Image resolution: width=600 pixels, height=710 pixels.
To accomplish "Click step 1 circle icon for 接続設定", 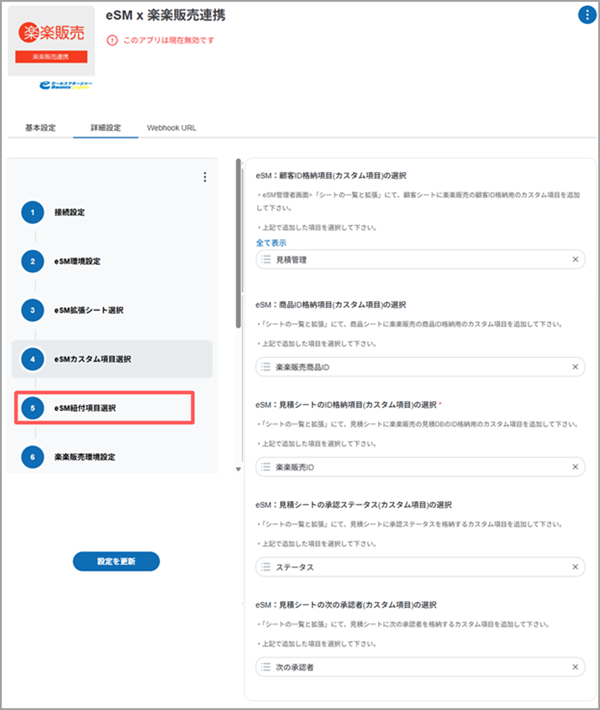I will click(33, 212).
